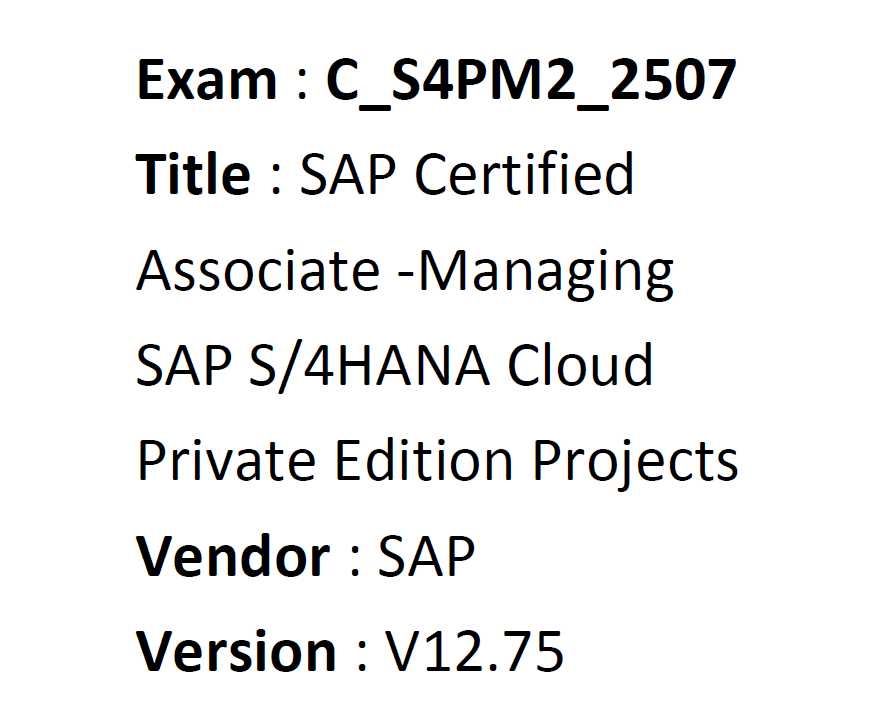891x727 pixels.
Task: Click the word "Projects"
Action: click(635, 464)
